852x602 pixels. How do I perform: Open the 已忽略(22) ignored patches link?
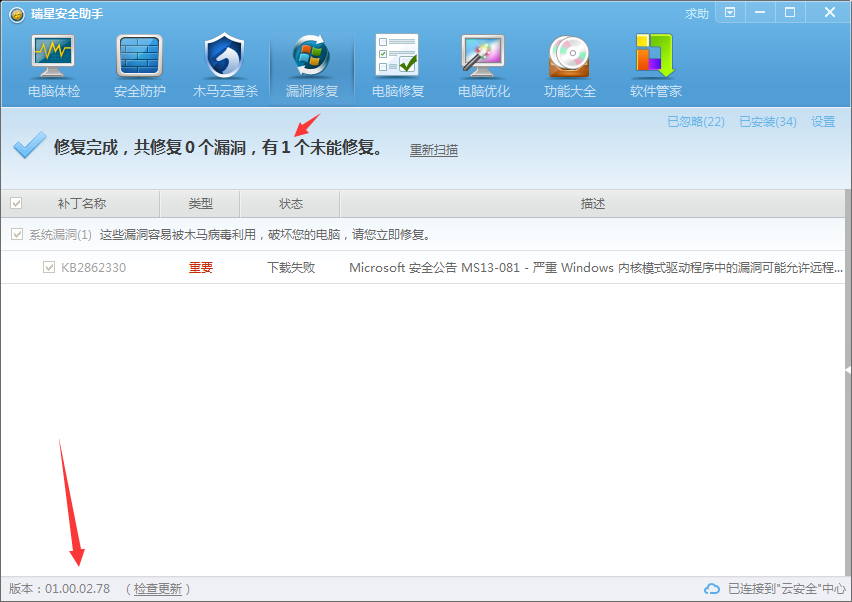click(696, 122)
